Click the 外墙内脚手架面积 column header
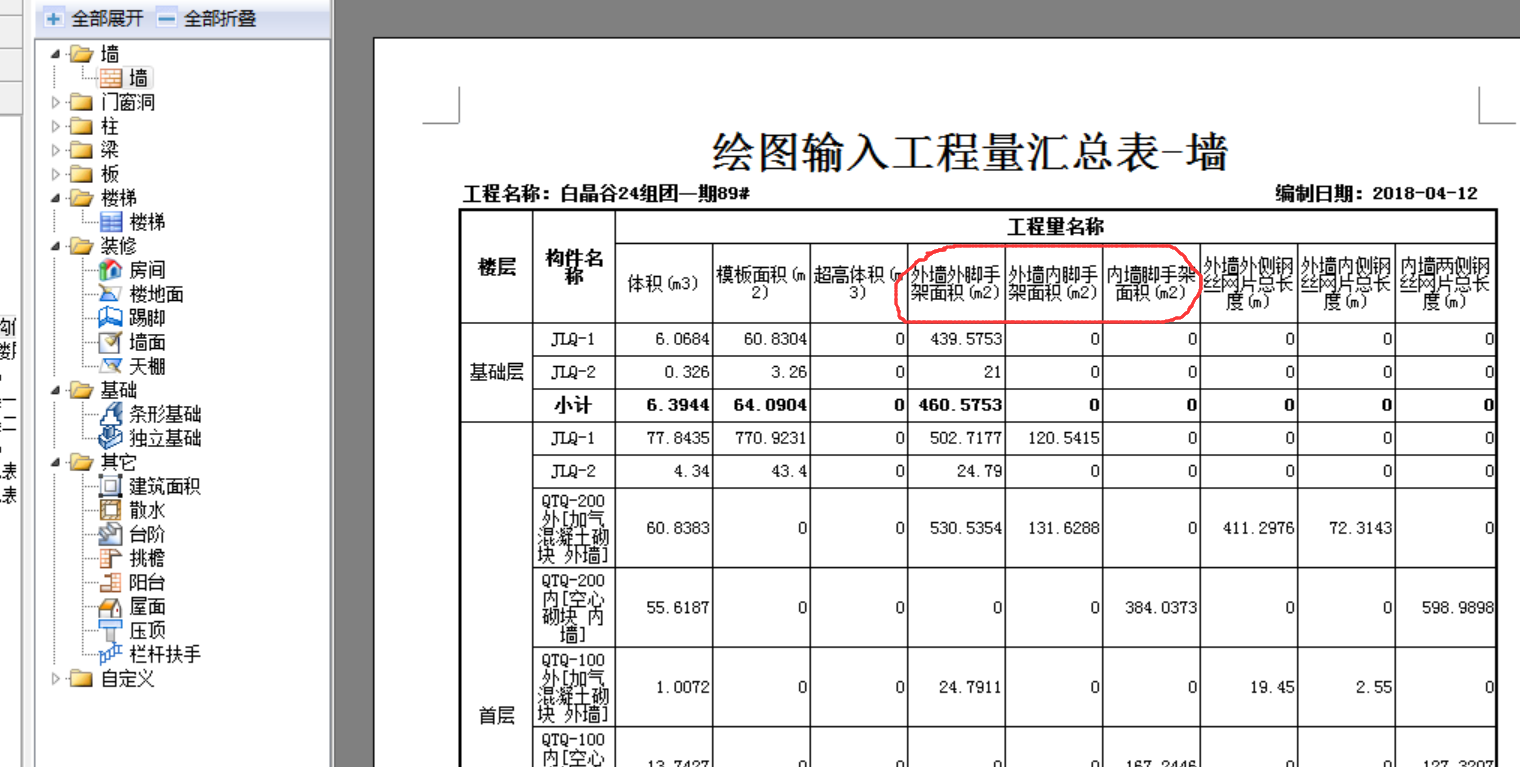This screenshot has width=1520, height=767. (x=1053, y=283)
